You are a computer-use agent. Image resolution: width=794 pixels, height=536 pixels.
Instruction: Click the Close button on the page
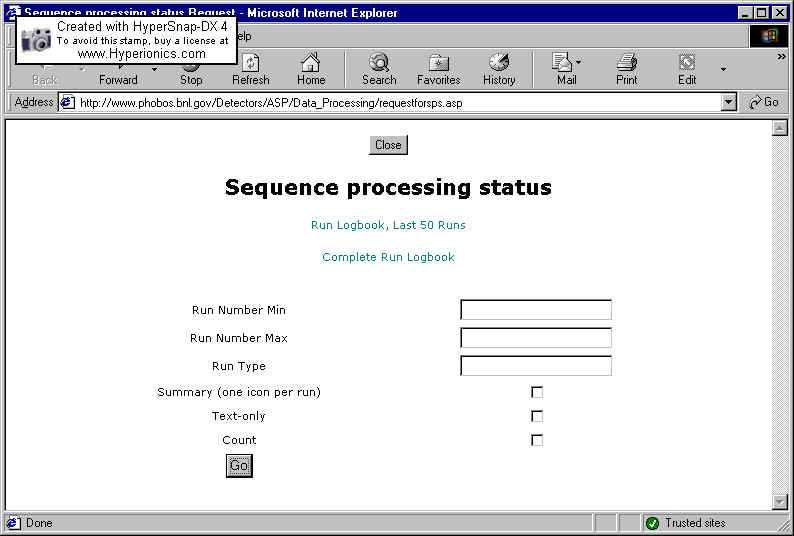[388, 145]
